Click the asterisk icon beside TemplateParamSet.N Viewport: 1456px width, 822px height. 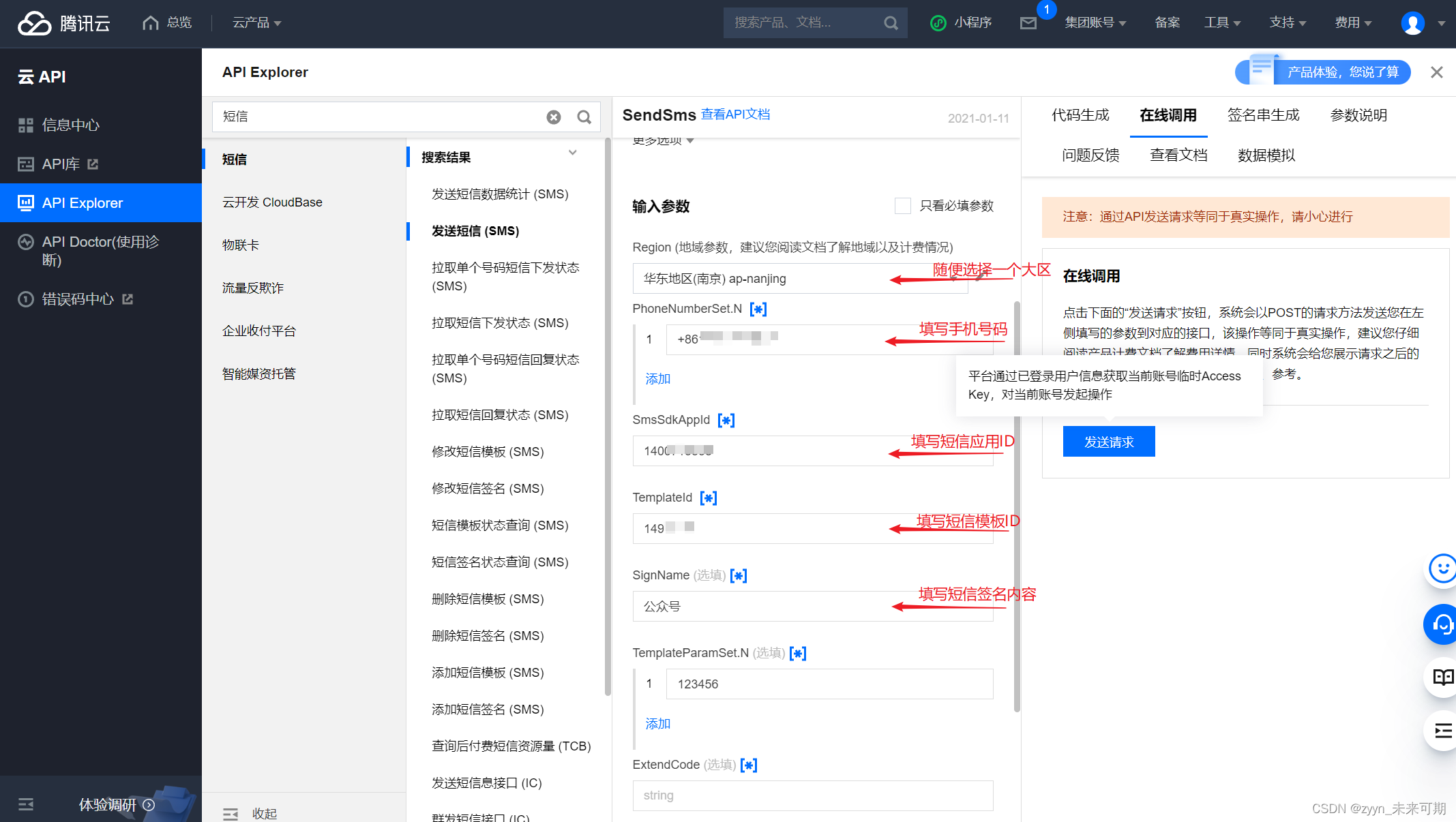[x=798, y=654]
